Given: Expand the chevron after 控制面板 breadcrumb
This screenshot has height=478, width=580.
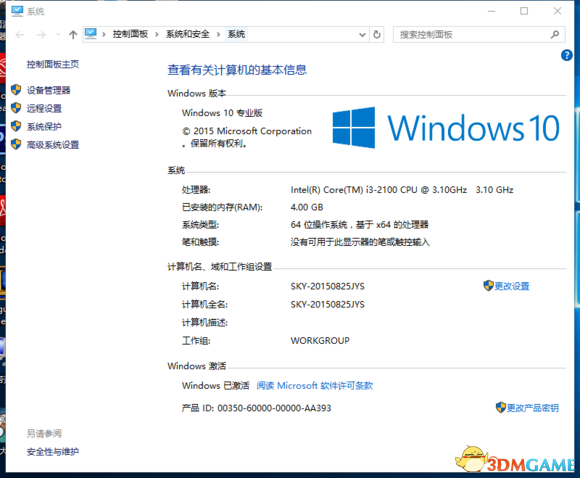Looking at the screenshot, I should [157, 35].
